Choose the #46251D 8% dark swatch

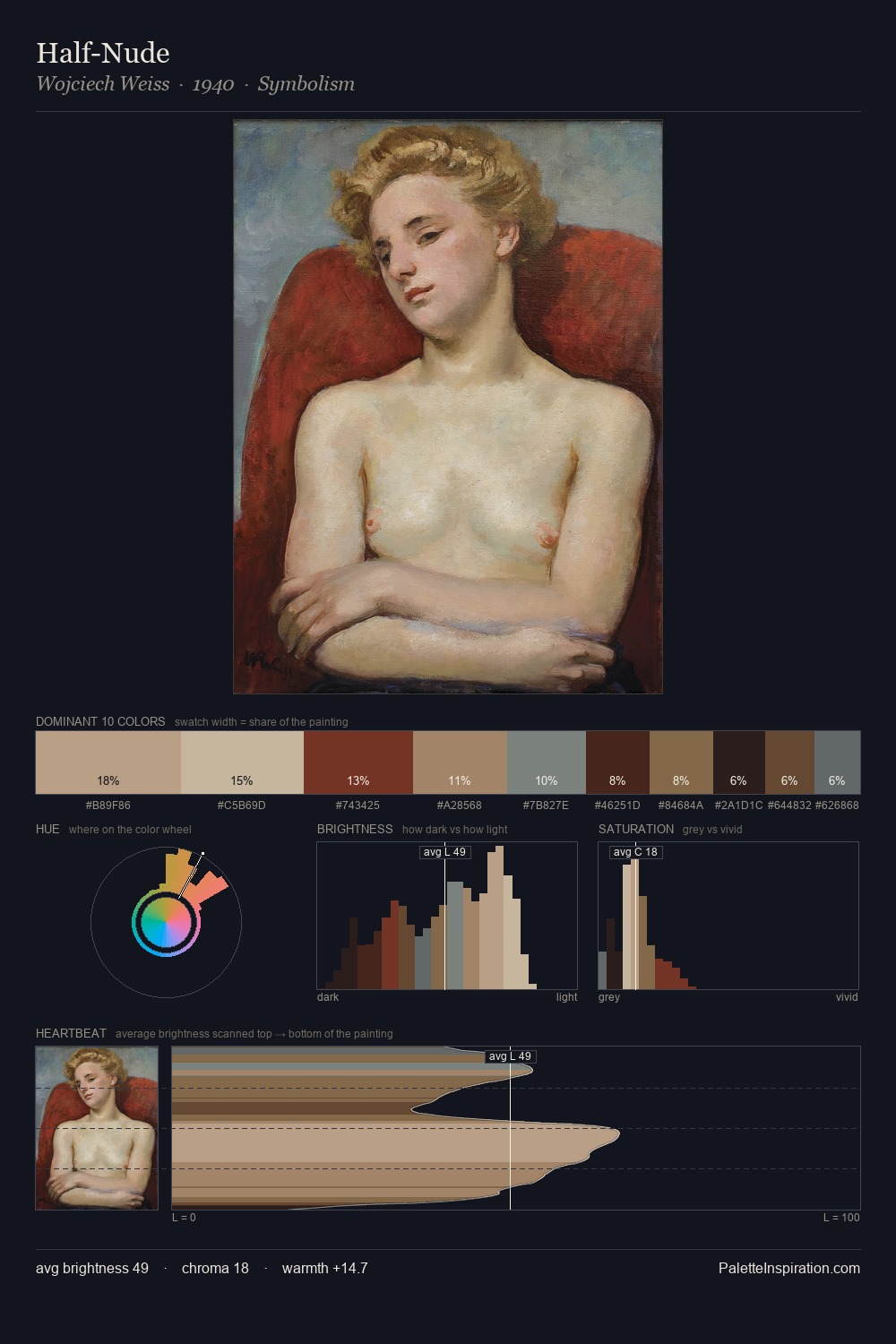click(x=617, y=762)
